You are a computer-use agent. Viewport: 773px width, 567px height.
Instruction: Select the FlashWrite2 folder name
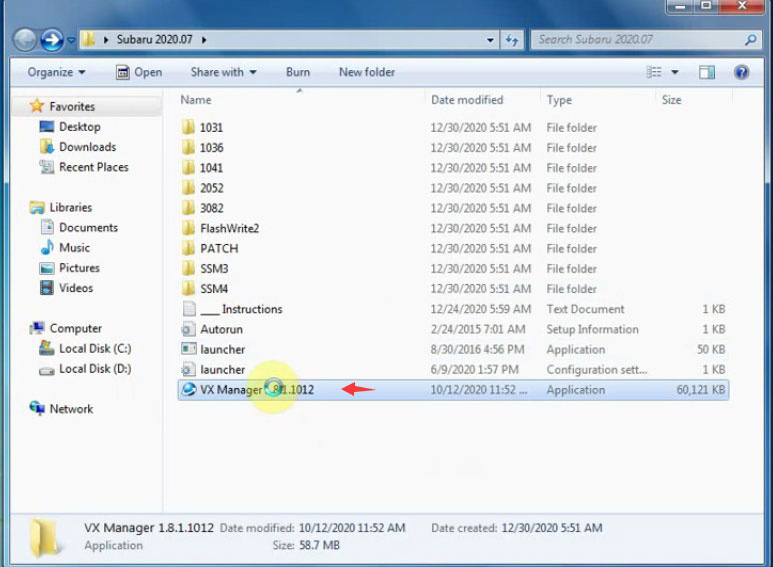[229, 228]
